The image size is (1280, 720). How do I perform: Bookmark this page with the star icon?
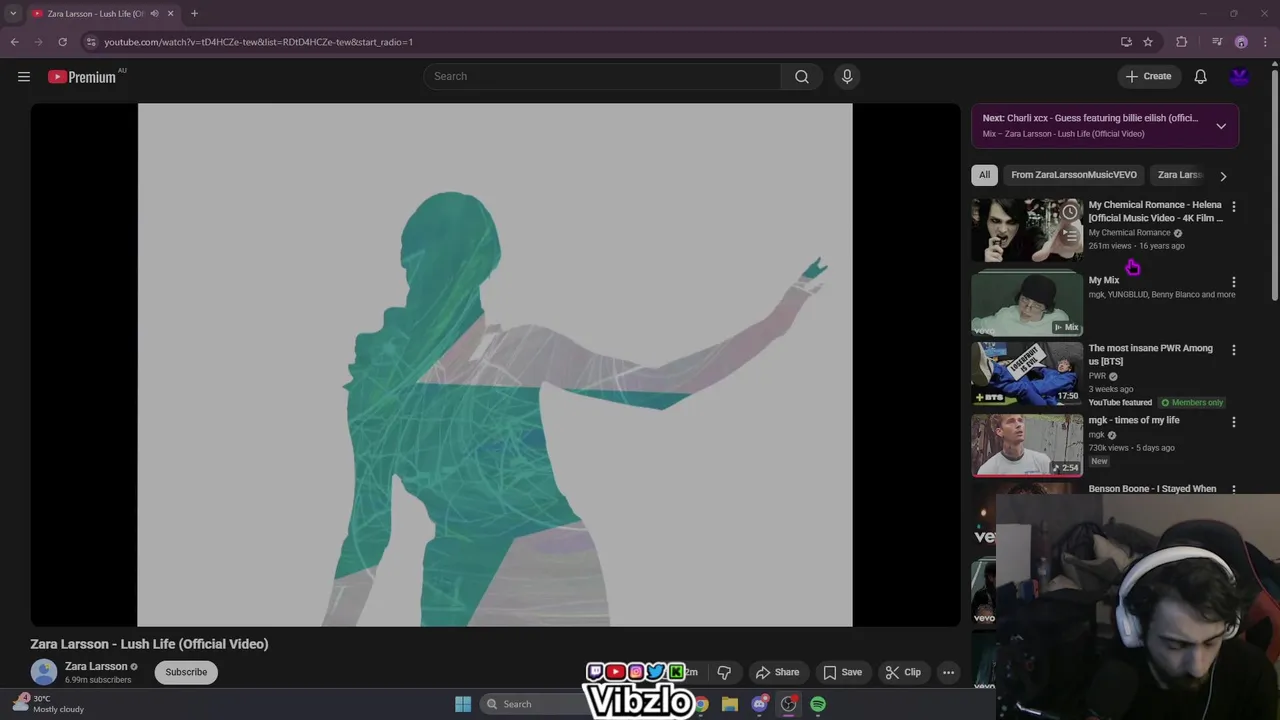1148,42
